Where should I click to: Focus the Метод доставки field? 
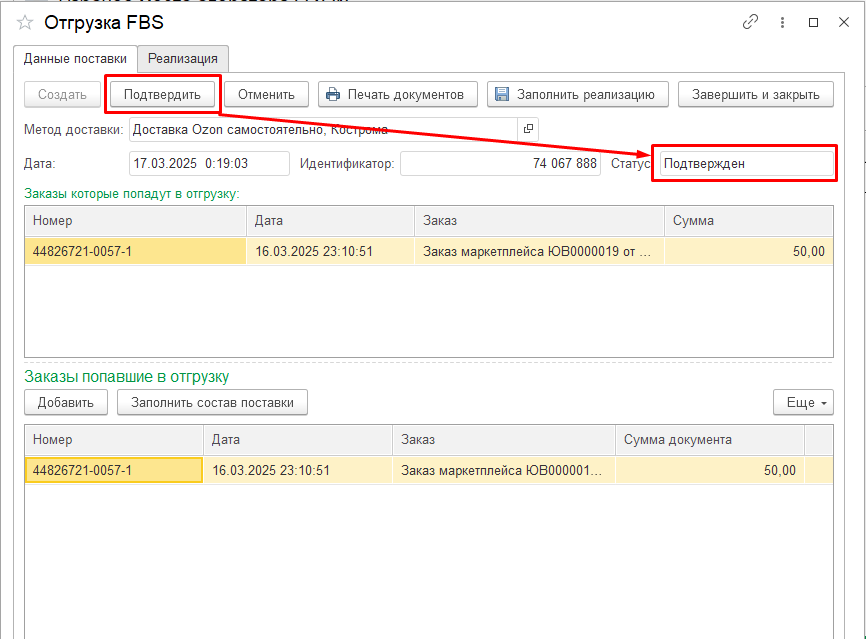(324, 129)
